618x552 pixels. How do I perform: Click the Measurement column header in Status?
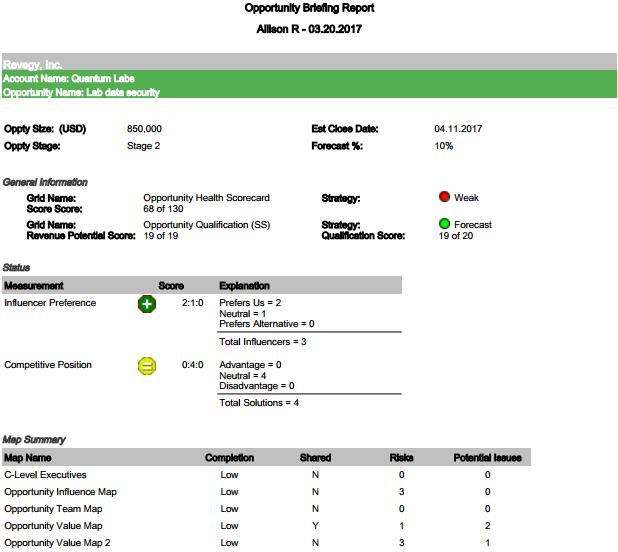pos(34,286)
